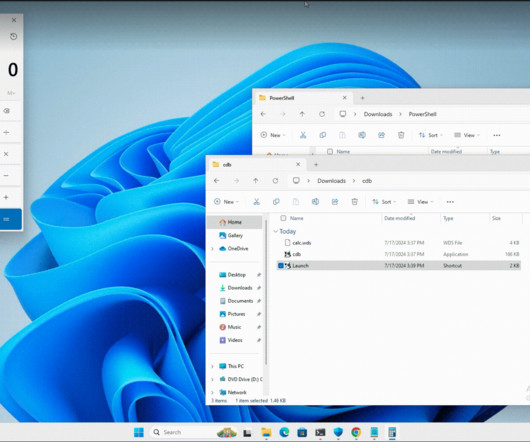530x442 pixels.
Task: Open Terminal from taskbar
Action: [320, 432]
